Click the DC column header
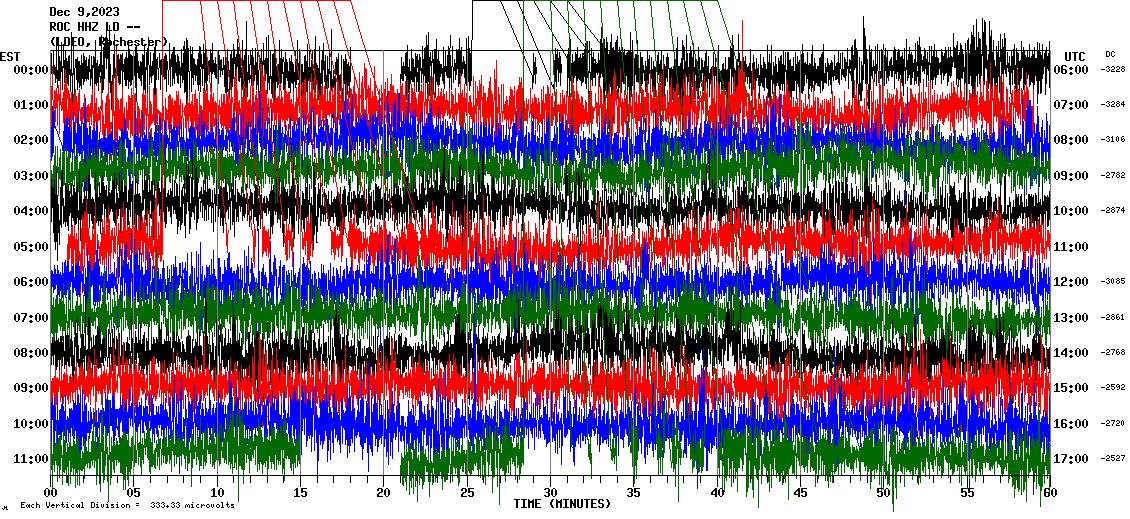 [1110, 54]
